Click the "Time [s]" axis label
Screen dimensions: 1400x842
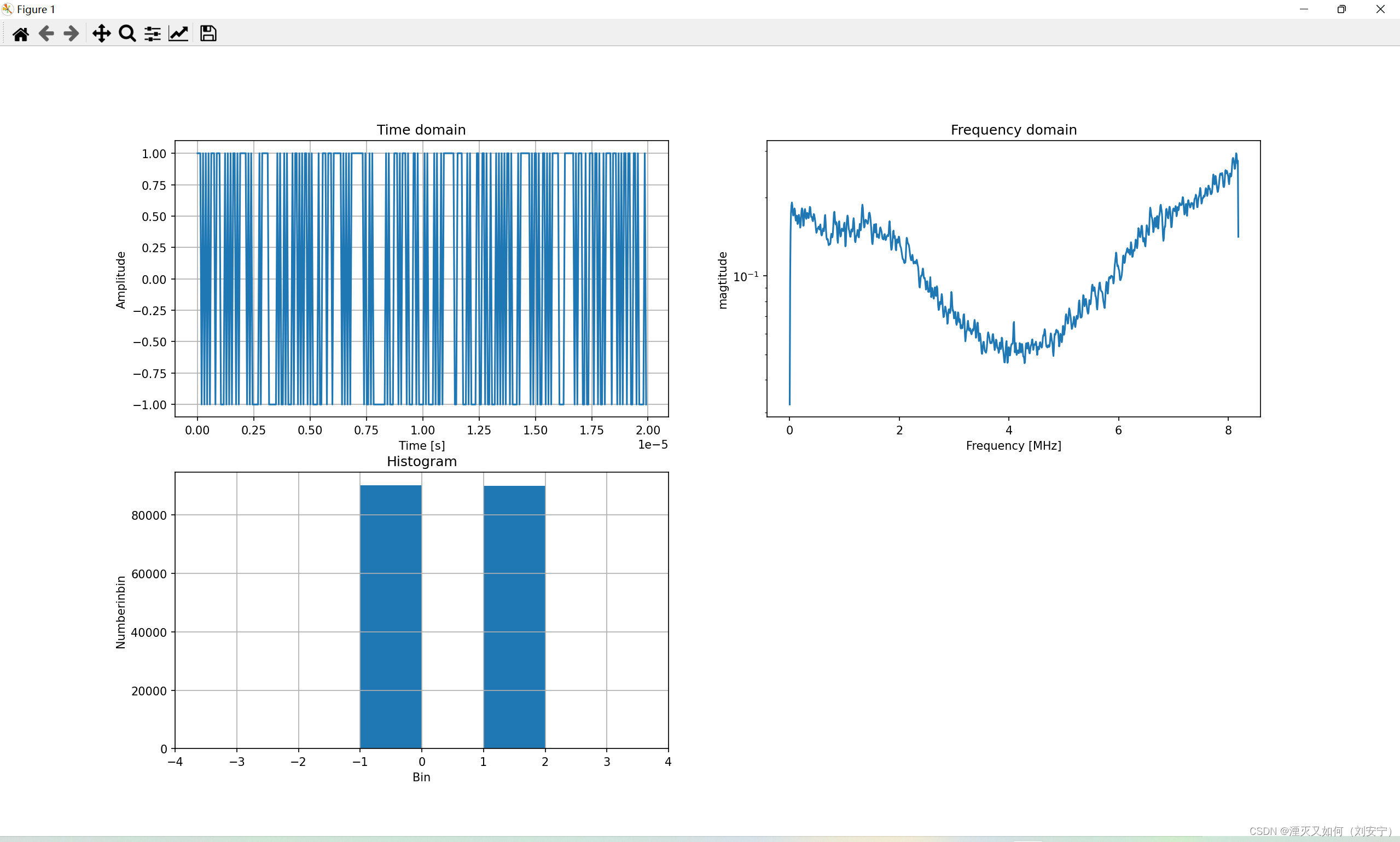pos(421,445)
